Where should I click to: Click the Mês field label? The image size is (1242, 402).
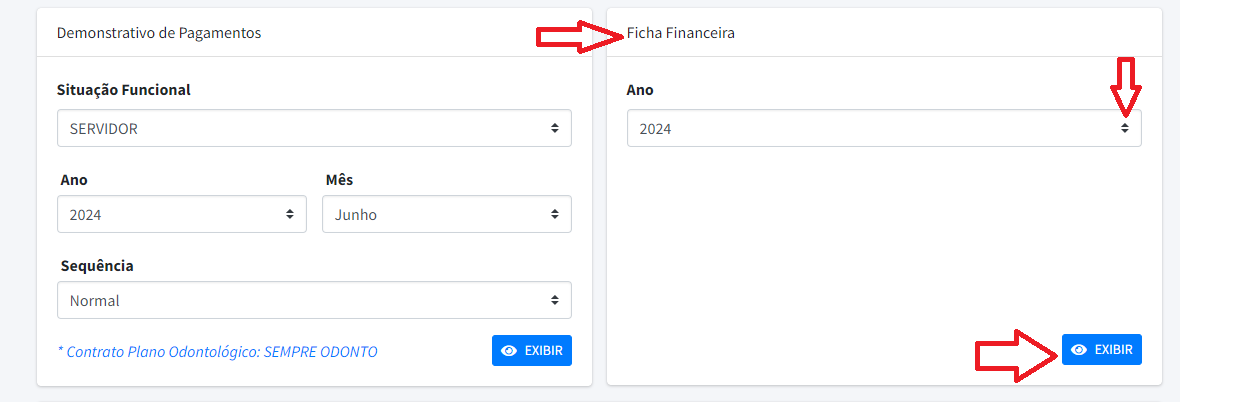(x=339, y=180)
